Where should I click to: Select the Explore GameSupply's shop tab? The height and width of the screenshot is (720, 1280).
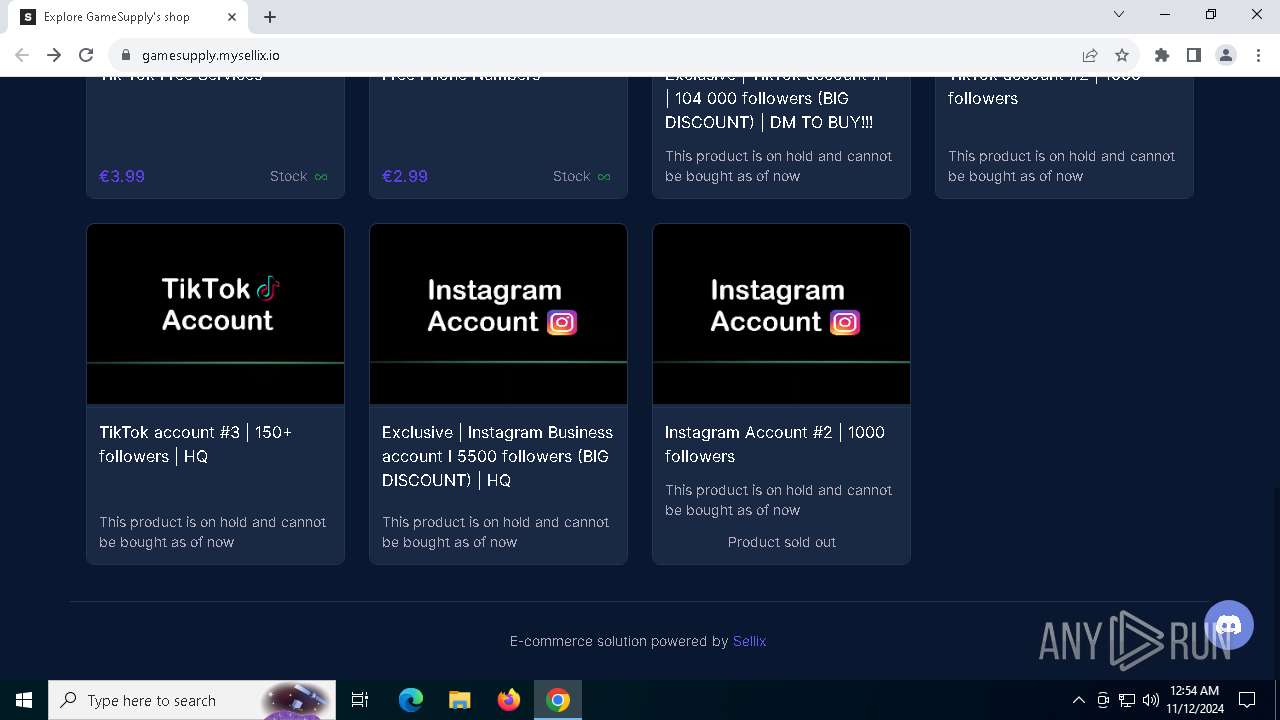pyautogui.click(x=130, y=17)
